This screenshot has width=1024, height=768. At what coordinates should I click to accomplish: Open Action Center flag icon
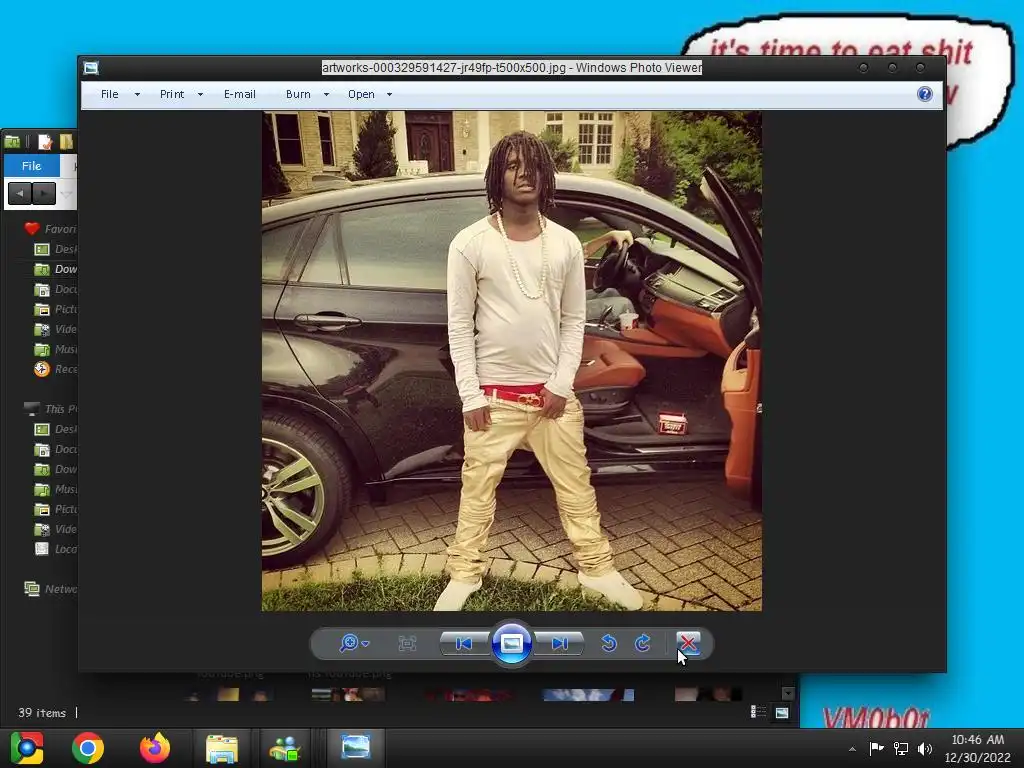click(876, 748)
